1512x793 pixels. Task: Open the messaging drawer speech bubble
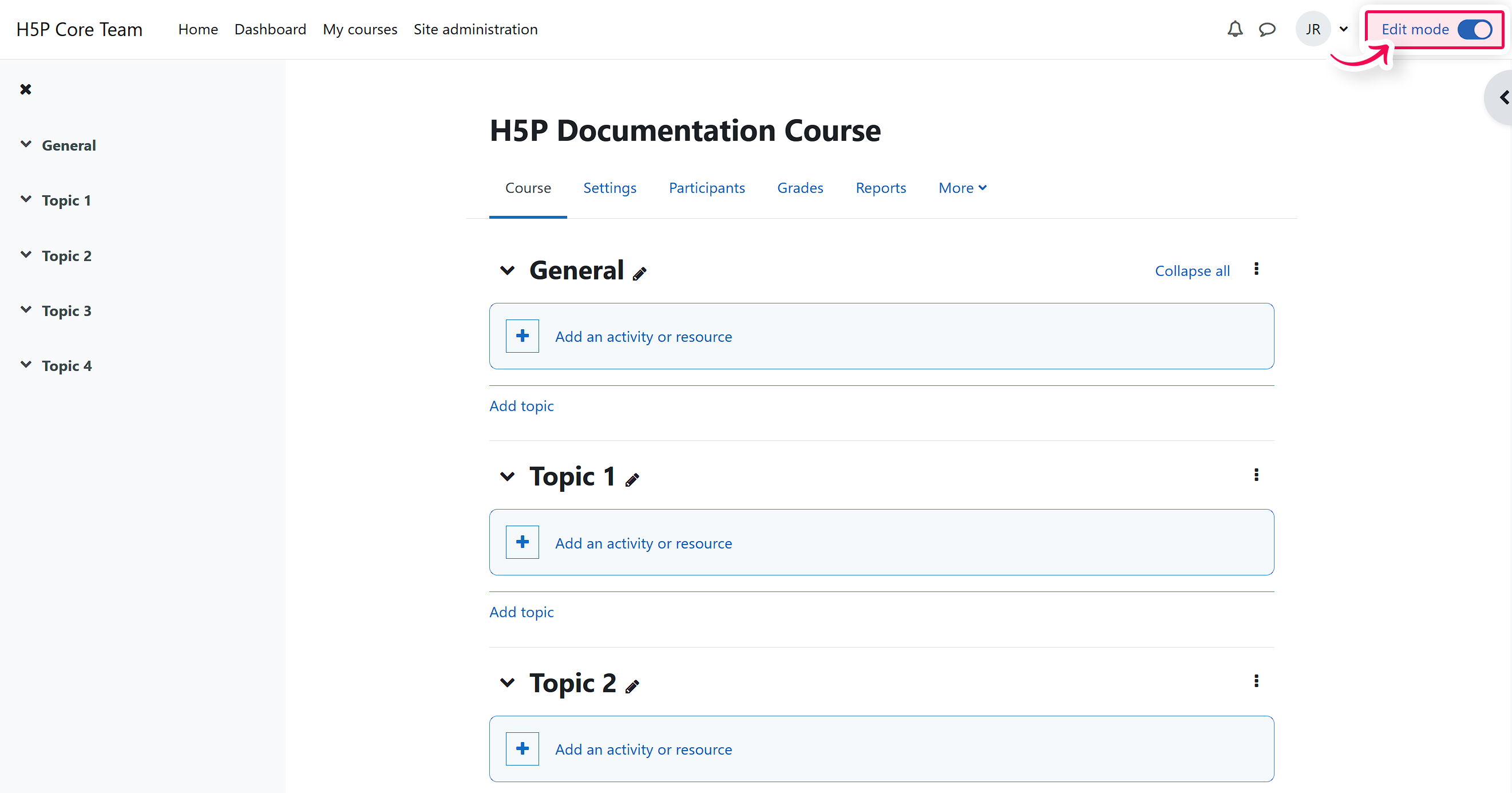[x=1267, y=29]
